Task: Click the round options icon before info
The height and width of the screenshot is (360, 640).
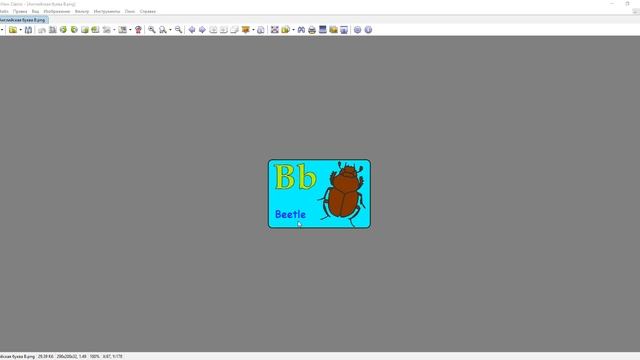Action: [357, 30]
